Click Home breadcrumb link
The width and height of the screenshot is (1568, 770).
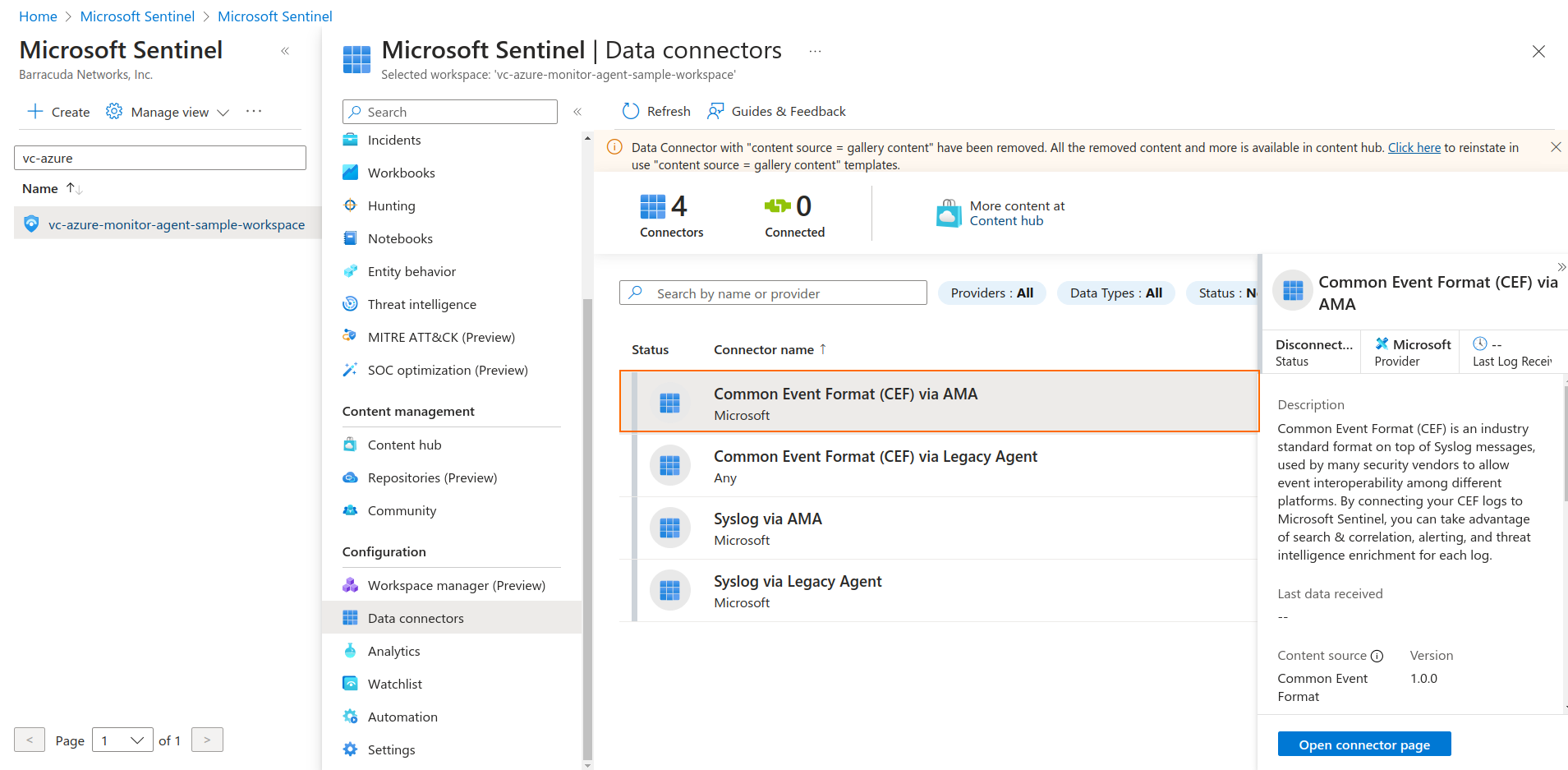38,16
